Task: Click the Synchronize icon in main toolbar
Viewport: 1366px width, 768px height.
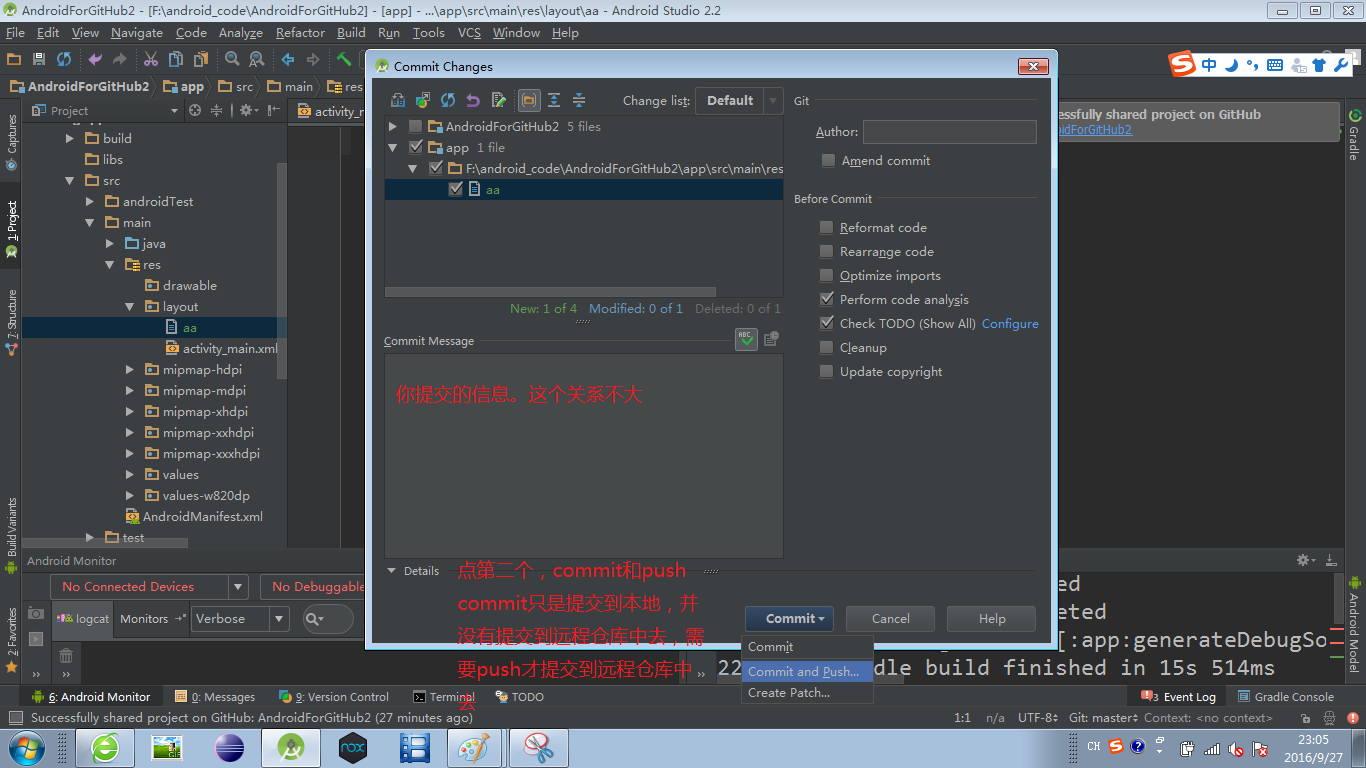Action: tap(64, 59)
